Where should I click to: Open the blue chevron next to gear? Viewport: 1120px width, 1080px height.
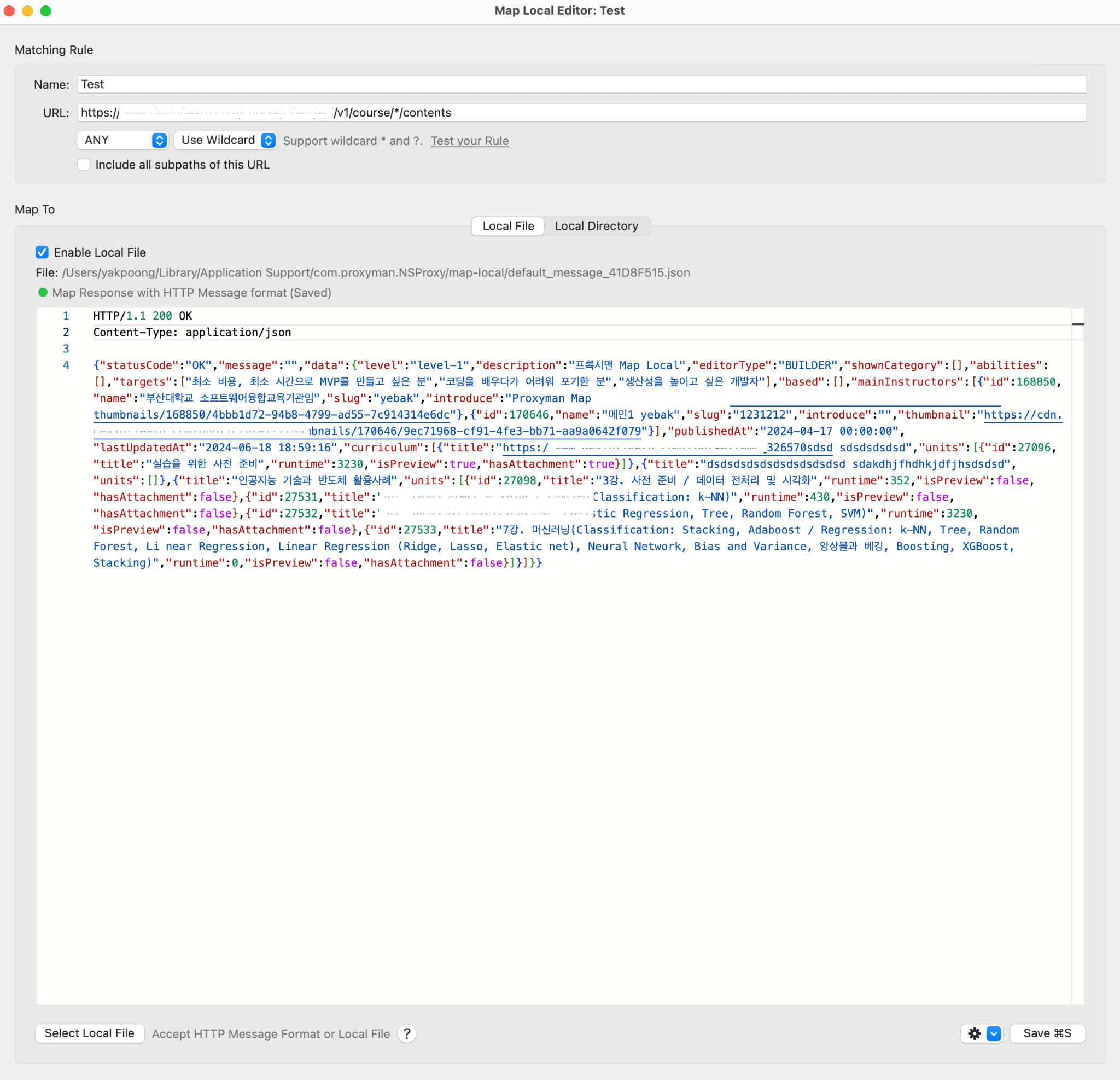(x=994, y=1033)
